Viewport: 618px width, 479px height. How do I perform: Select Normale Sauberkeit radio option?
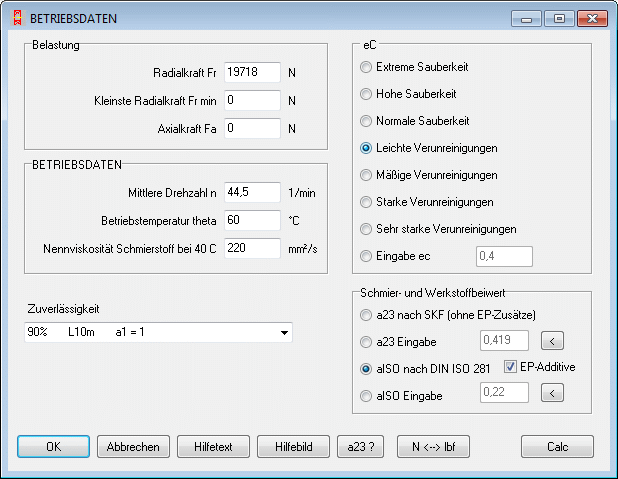(367, 121)
